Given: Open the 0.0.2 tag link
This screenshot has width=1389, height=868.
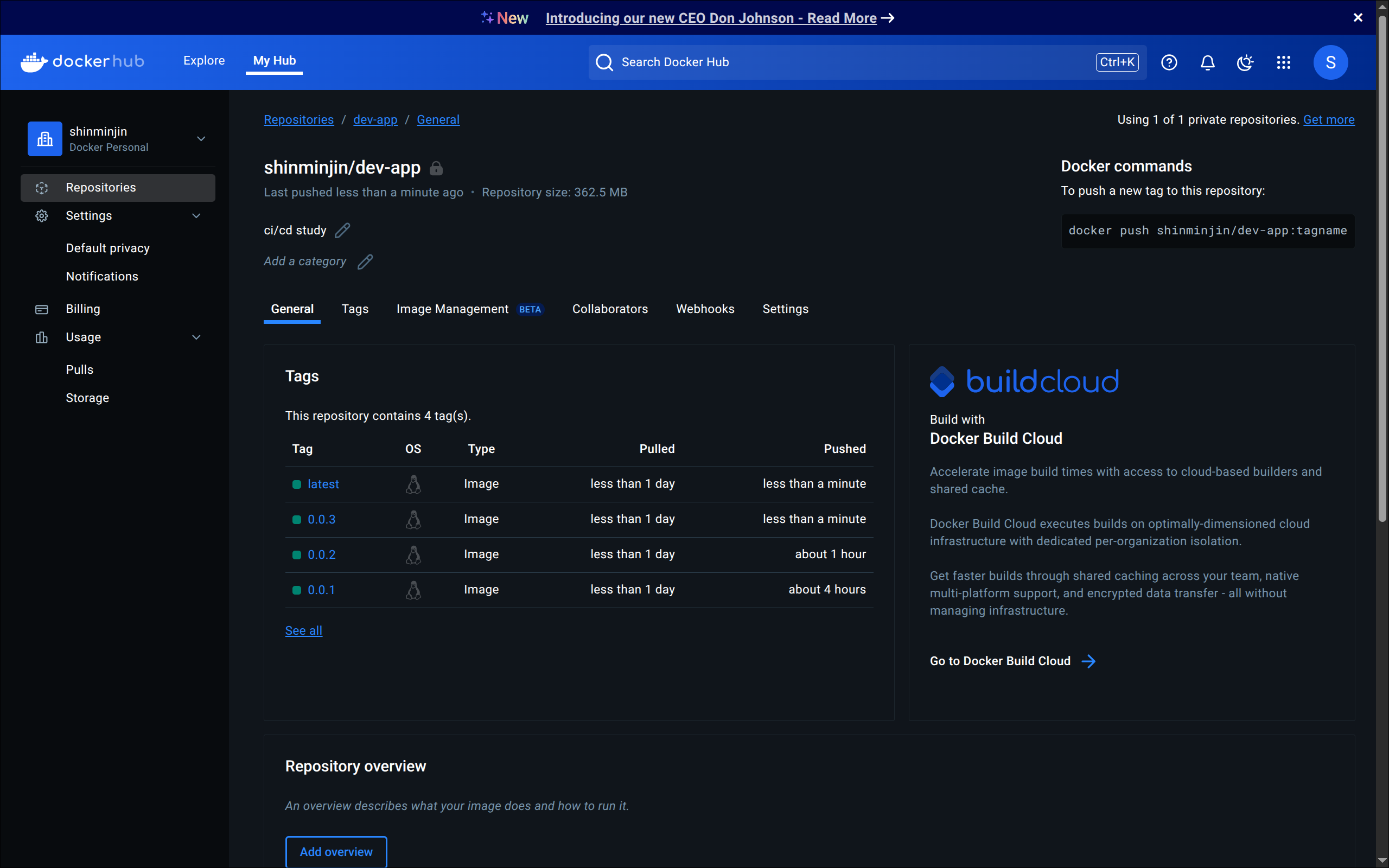Looking at the screenshot, I should [321, 554].
